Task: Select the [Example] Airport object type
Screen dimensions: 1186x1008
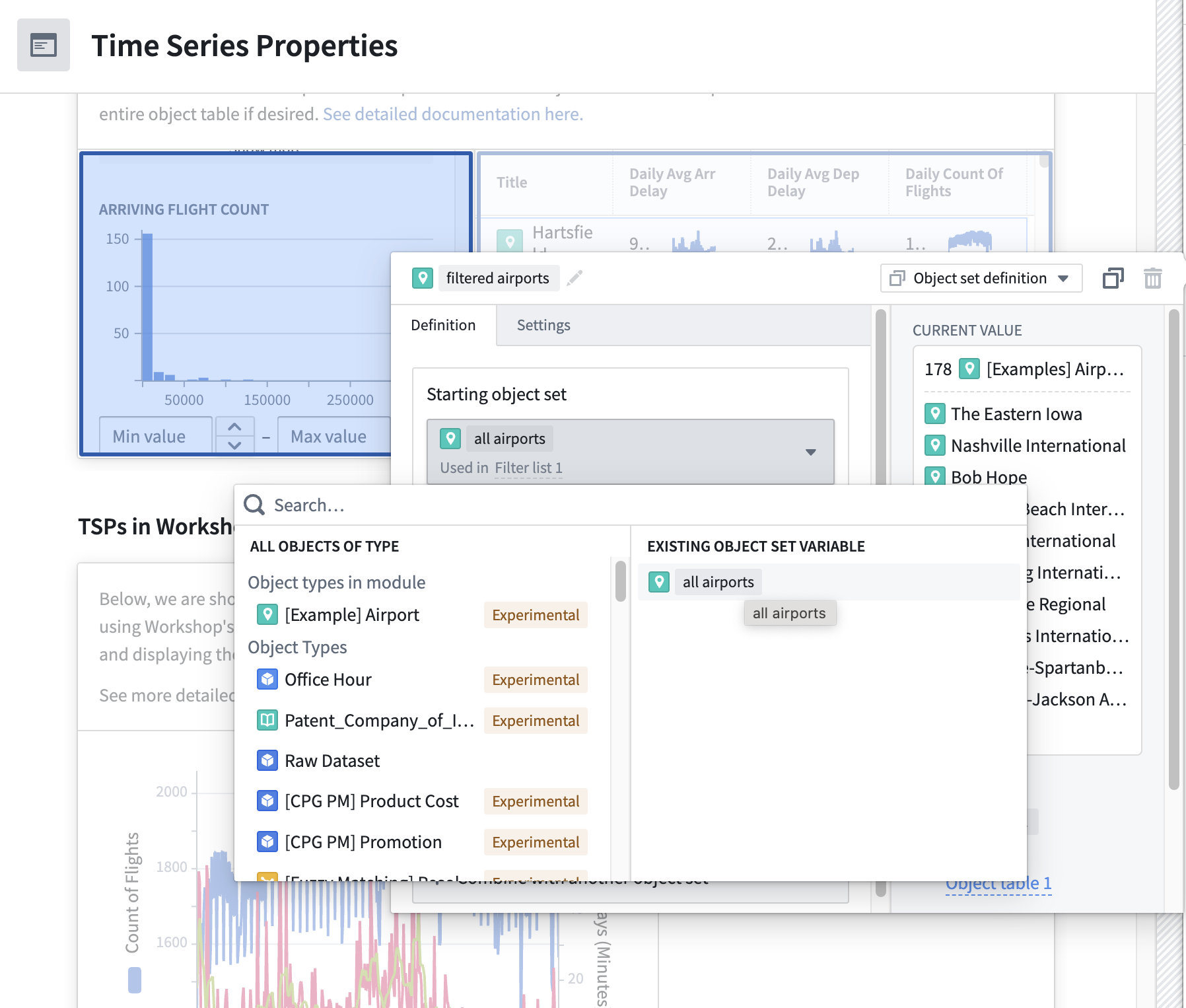Action: tap(351, 615)
